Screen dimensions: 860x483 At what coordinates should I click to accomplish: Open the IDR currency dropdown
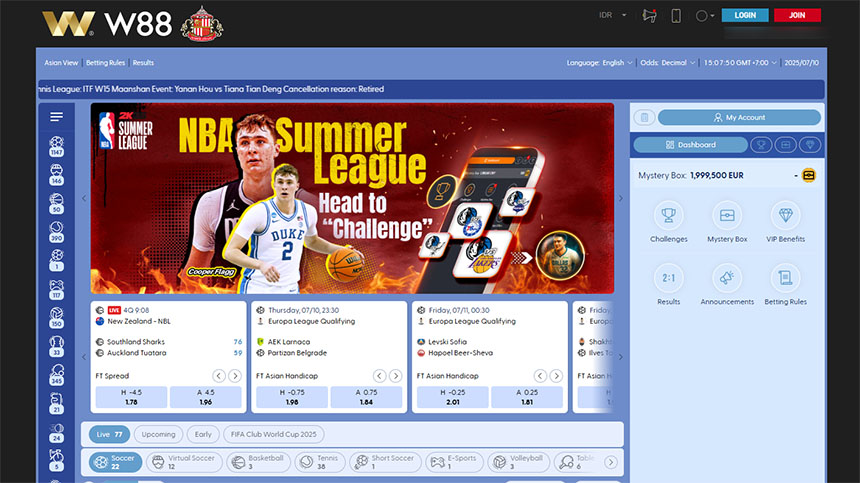click(612, 15)
